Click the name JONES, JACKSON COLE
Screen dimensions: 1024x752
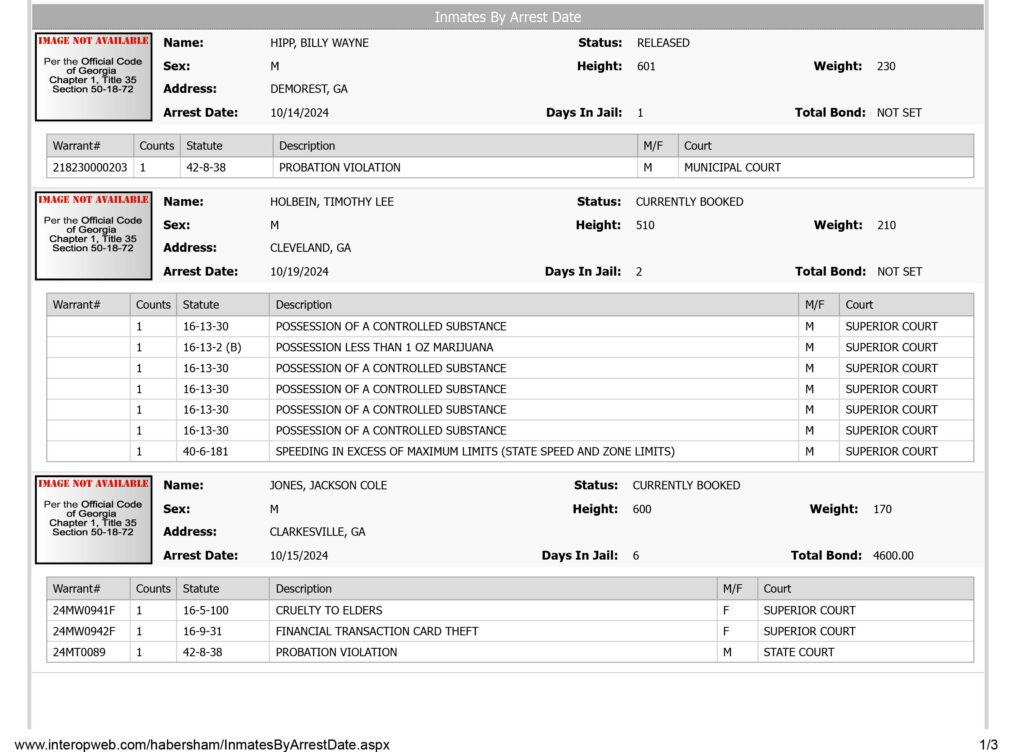pos(328,485)
